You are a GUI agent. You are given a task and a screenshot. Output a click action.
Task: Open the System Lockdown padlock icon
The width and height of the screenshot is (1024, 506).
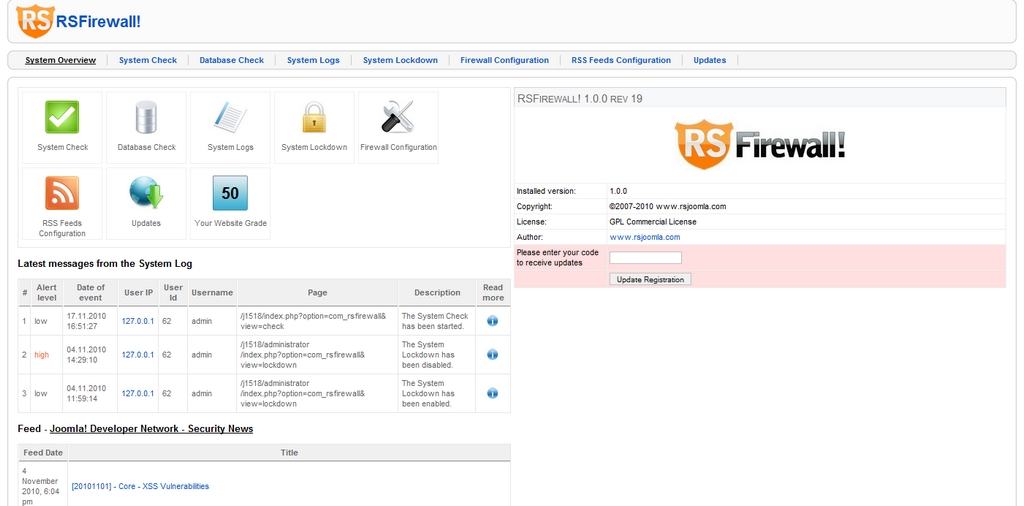(x=314, y=118)
